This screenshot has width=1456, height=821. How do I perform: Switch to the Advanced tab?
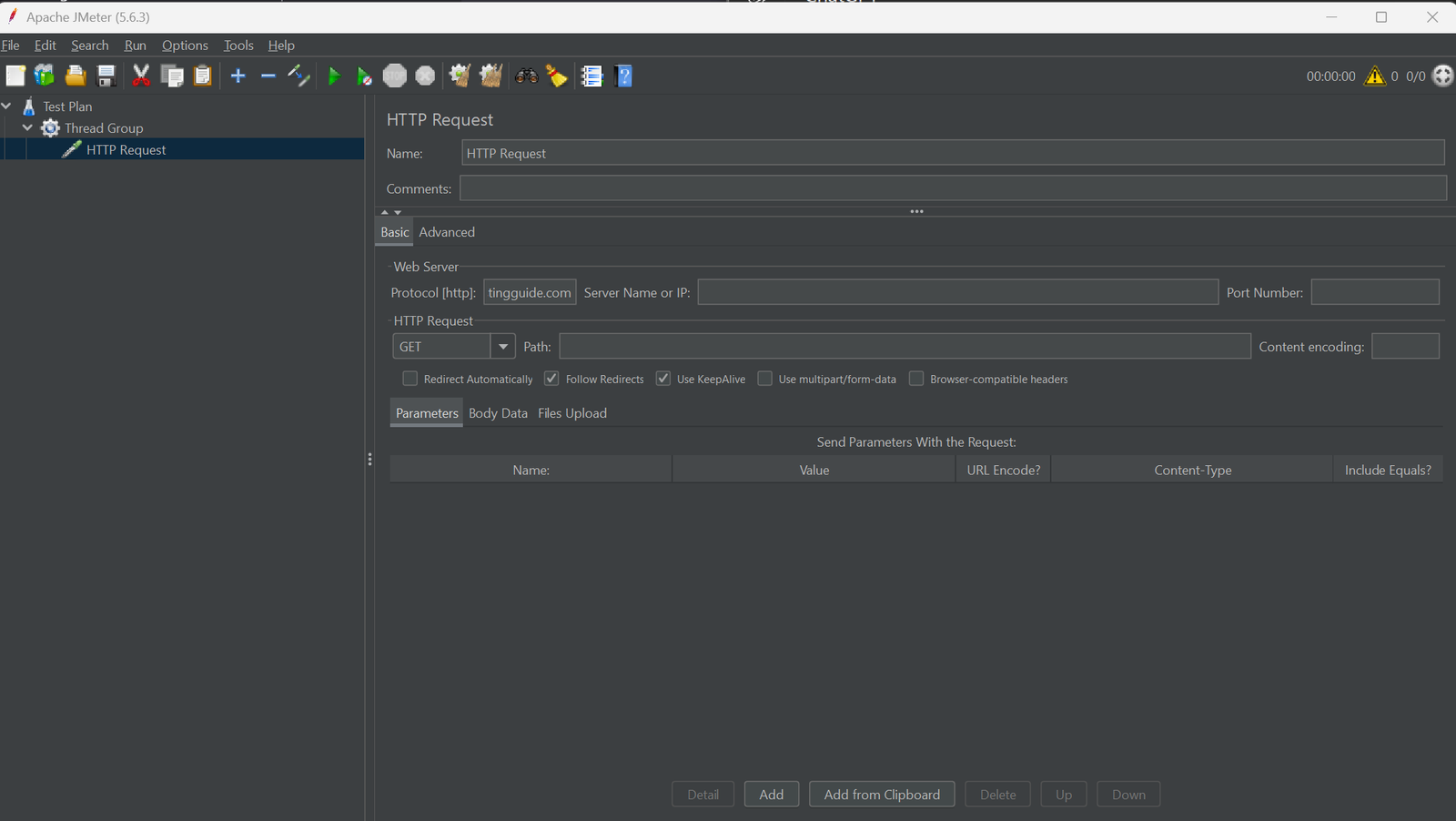click(447, 231)
